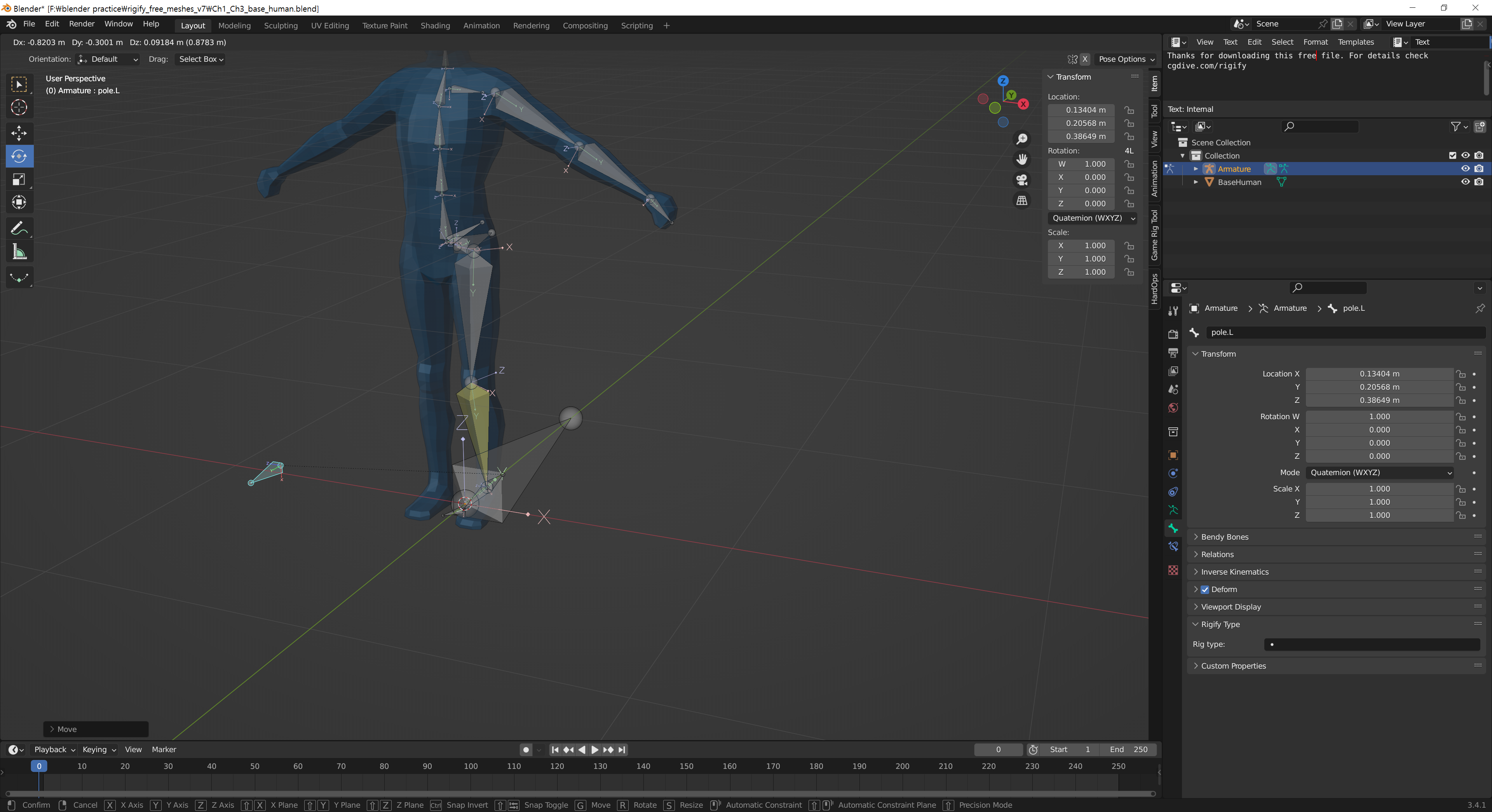Select the Move tool in the toolbar
Viewport: 1492px width, 812px height.
pos(19,132)
